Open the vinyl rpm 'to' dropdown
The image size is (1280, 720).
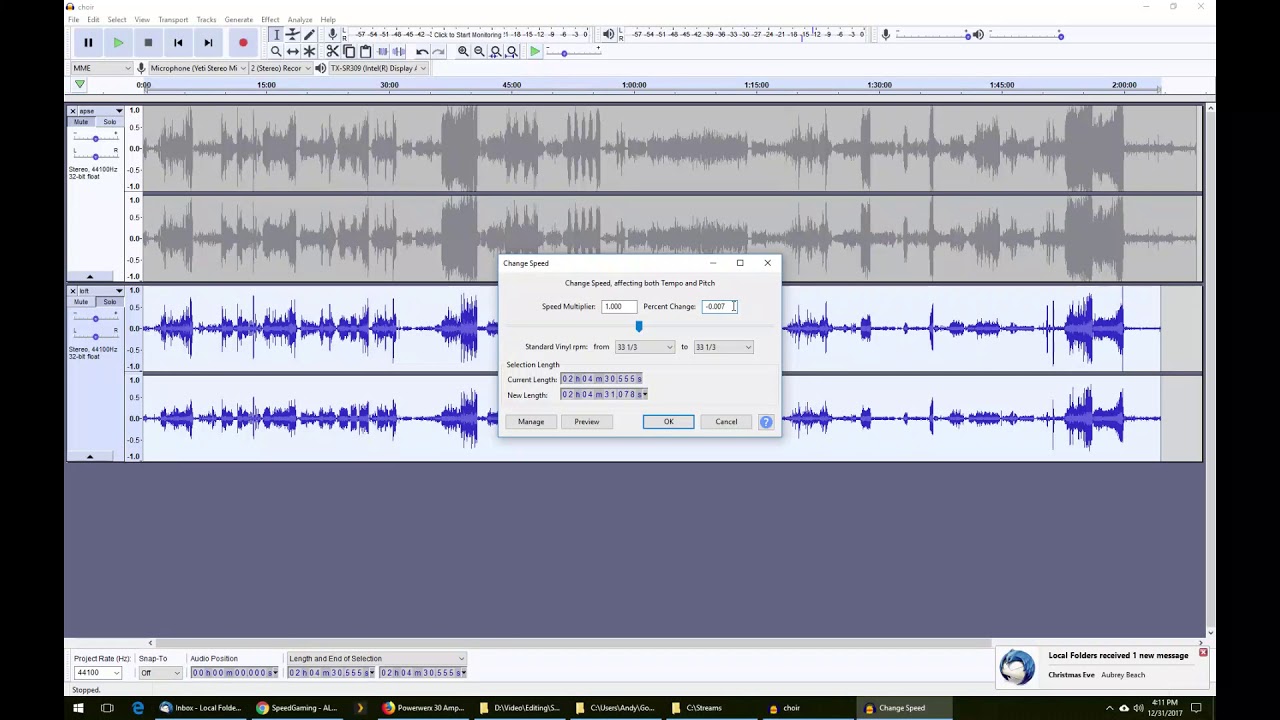coord(723,347)
